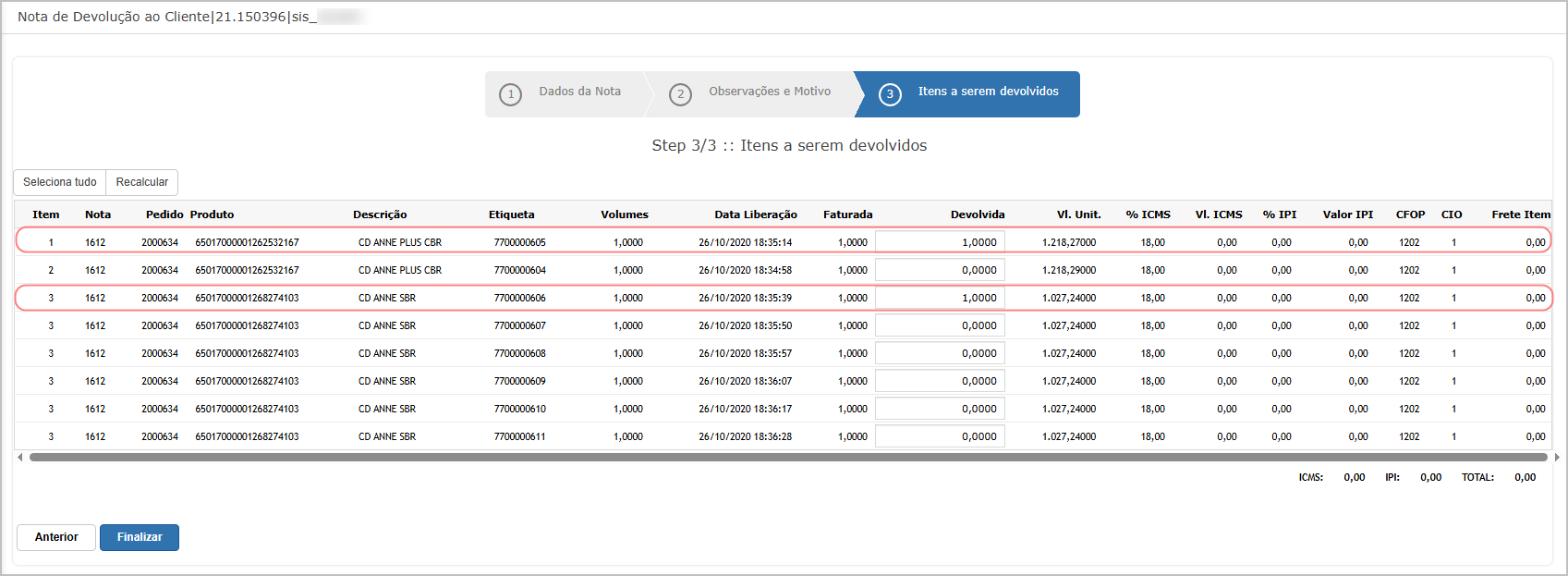Select the etiqueta cell 7700000604
Screen dimensions: 1568x576
(x=519, y=270)
